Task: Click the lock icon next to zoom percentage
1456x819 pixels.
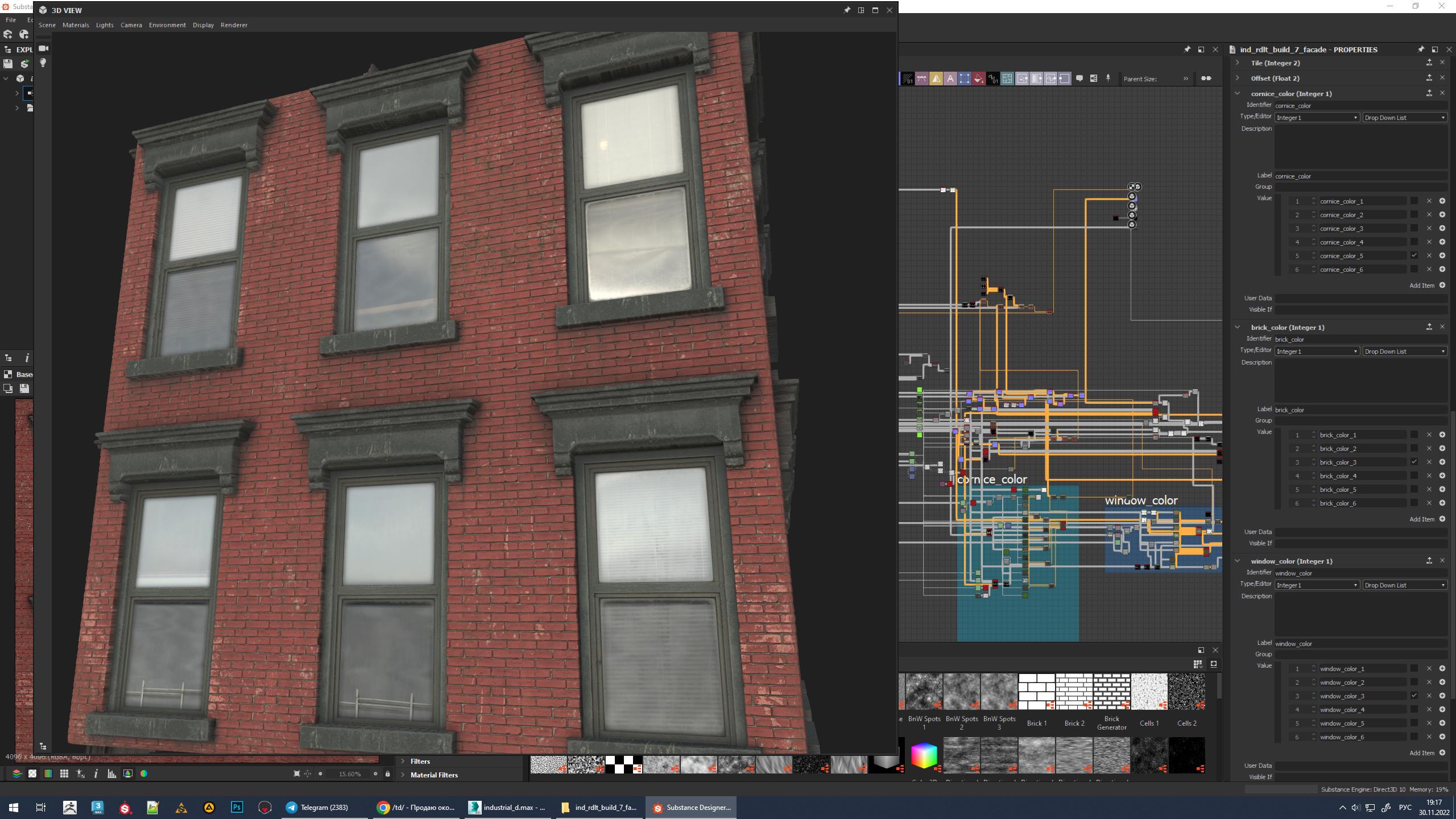Action: [388, 773]
